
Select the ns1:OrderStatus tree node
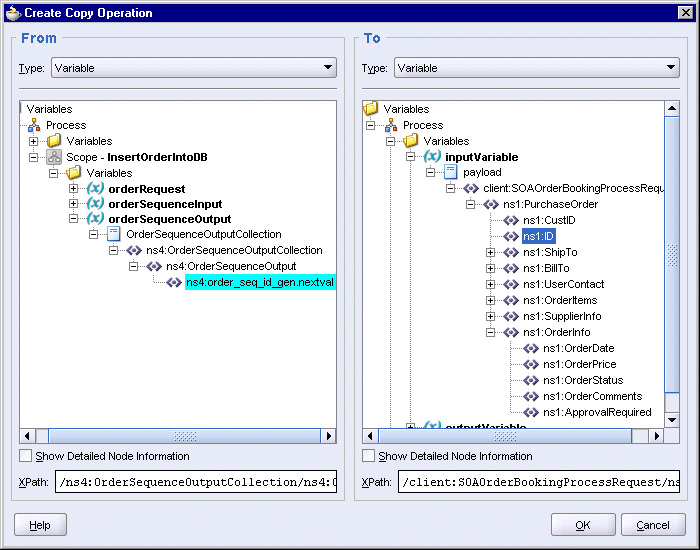tap(583, 380)
